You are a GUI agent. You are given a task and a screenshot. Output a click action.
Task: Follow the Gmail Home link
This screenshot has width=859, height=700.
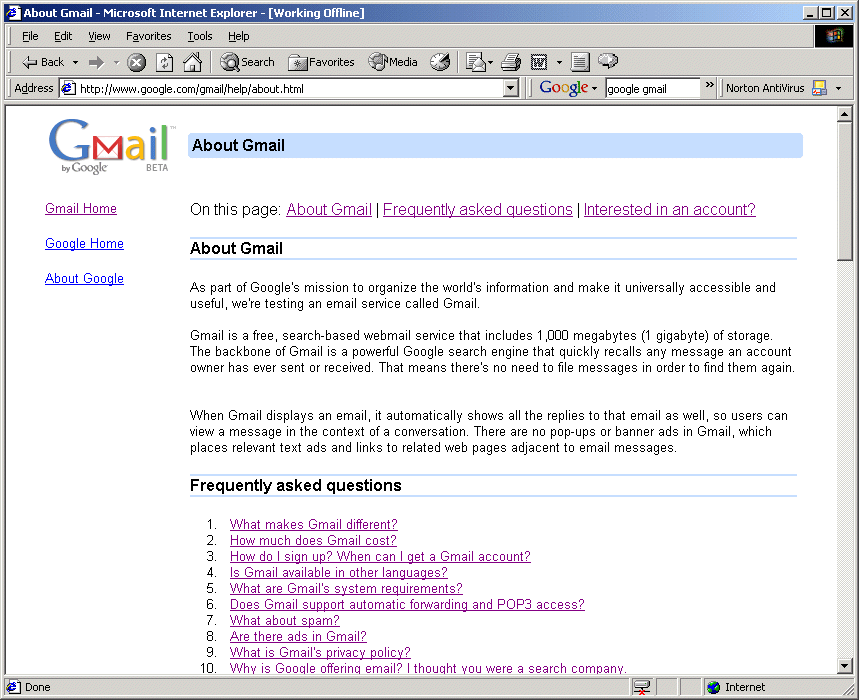coord(81,209)
